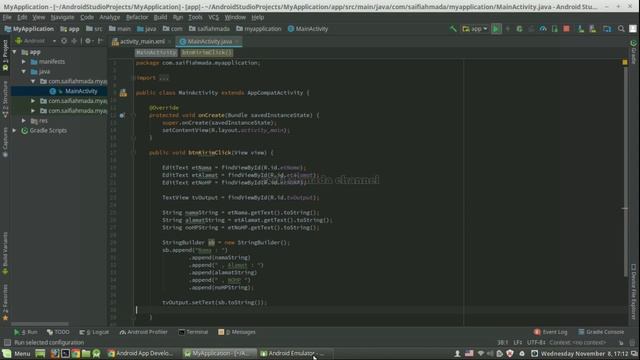This screenshot has height=360, width=640.
Task: Expand the manifests folder
Action: pos(24,62)
